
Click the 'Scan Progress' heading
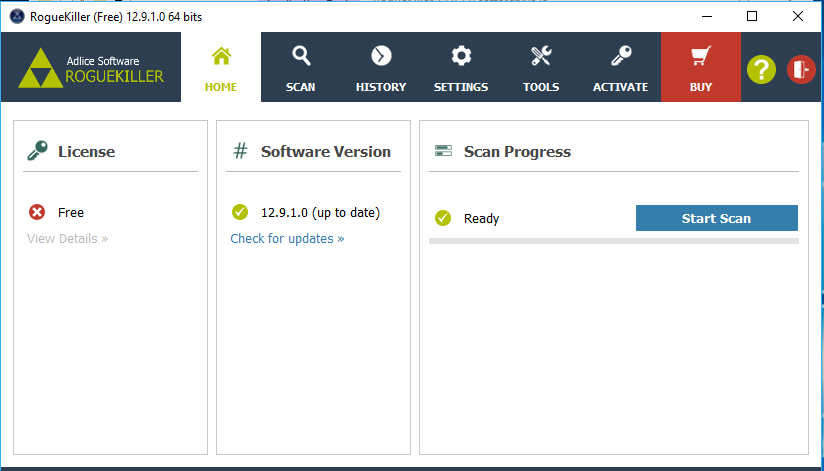point(517,152)
